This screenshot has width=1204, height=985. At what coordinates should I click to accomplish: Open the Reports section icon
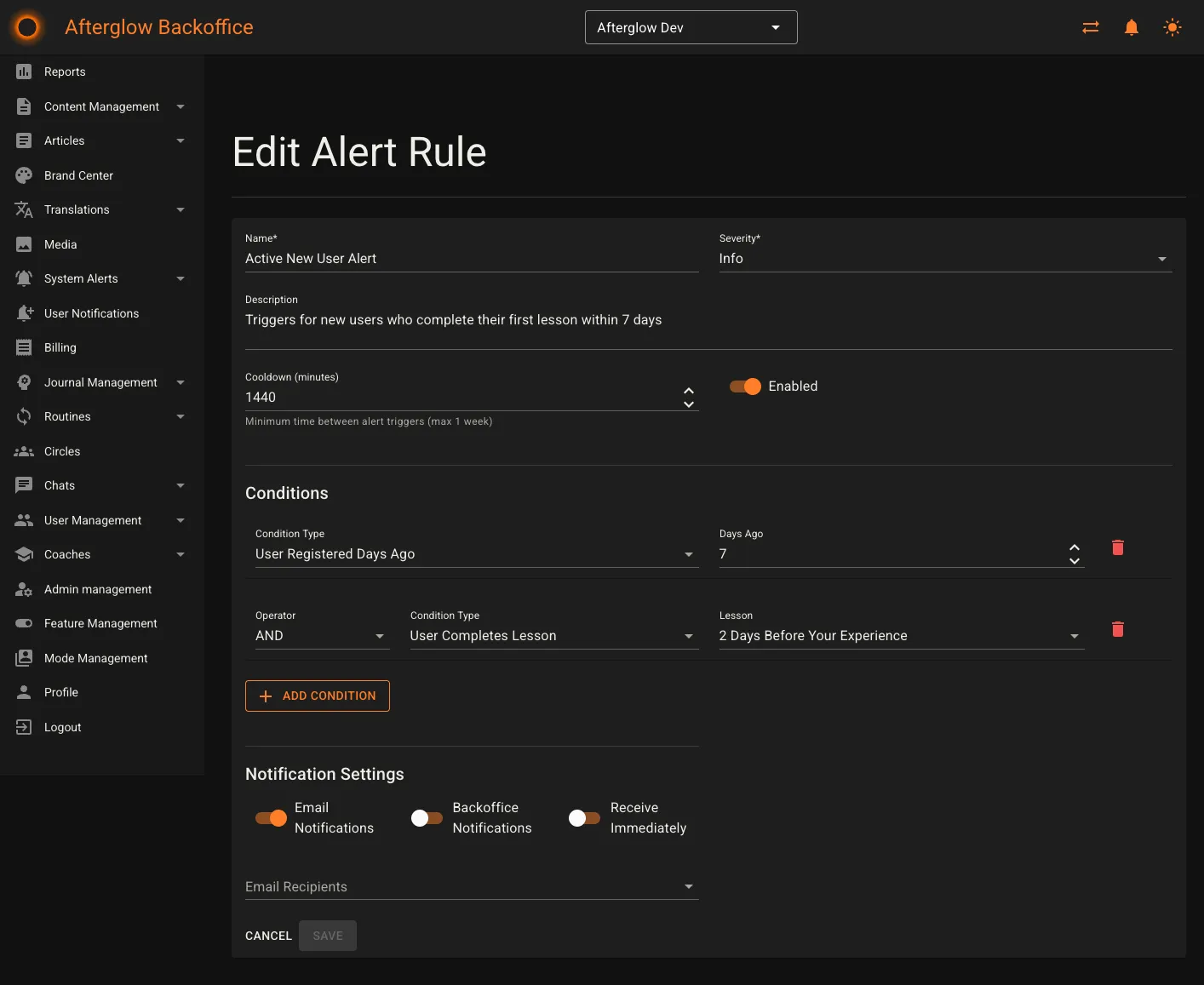24,72
